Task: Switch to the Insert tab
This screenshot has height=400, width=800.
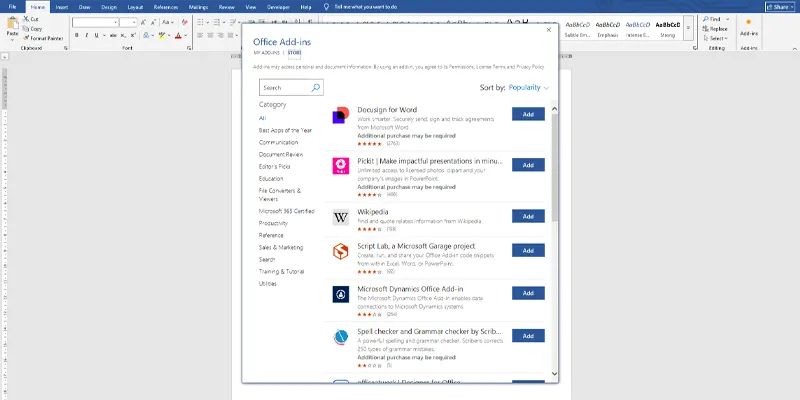Action: [62, 7]
